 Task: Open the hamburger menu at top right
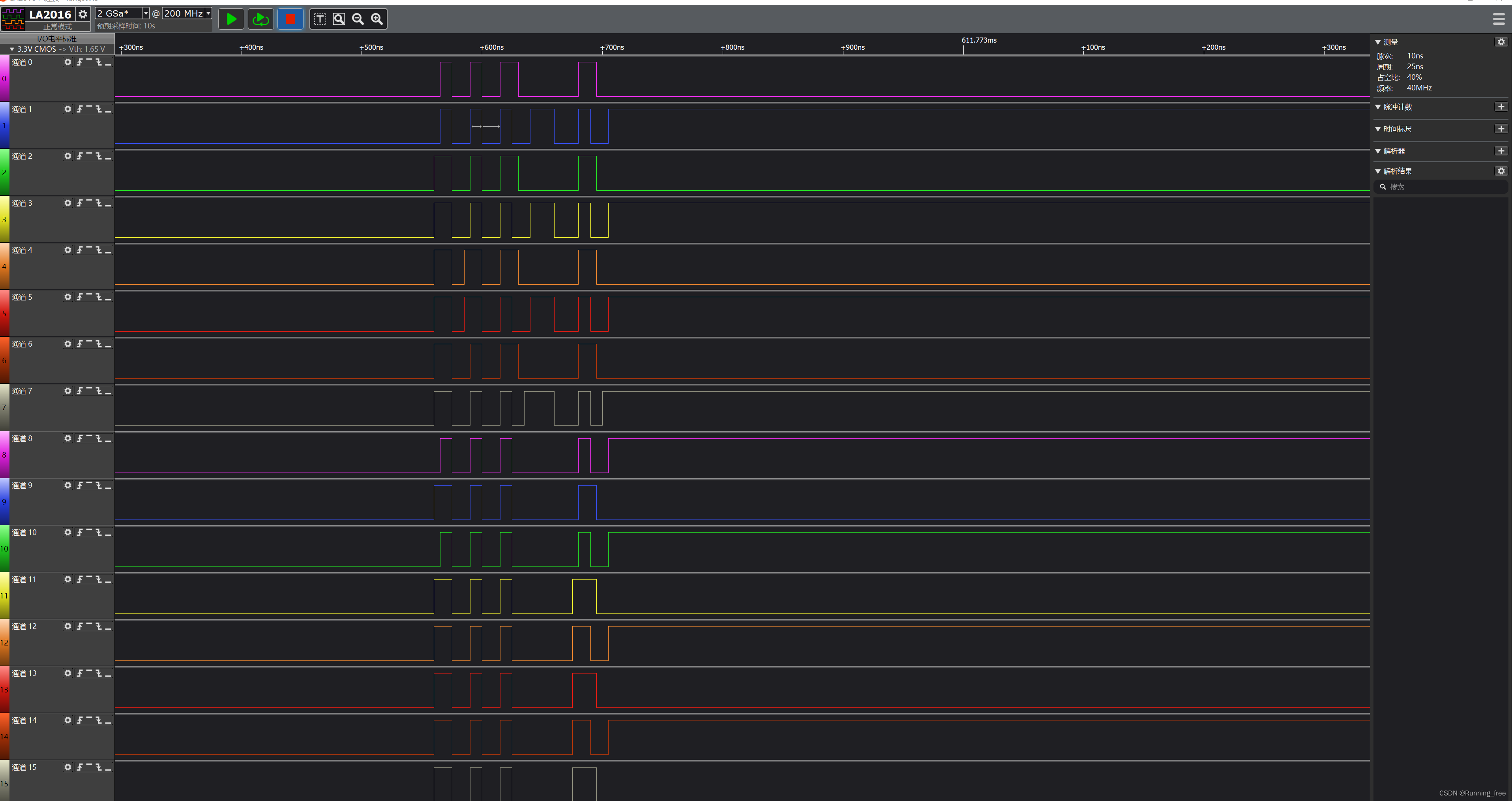click(x=1499, y=19)
